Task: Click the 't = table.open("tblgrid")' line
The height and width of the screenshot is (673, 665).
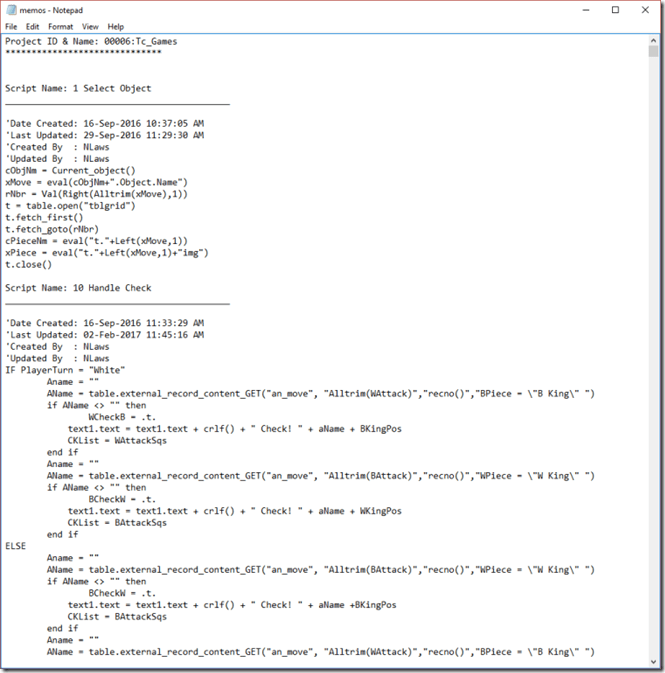Action: (x=70, y=206)
